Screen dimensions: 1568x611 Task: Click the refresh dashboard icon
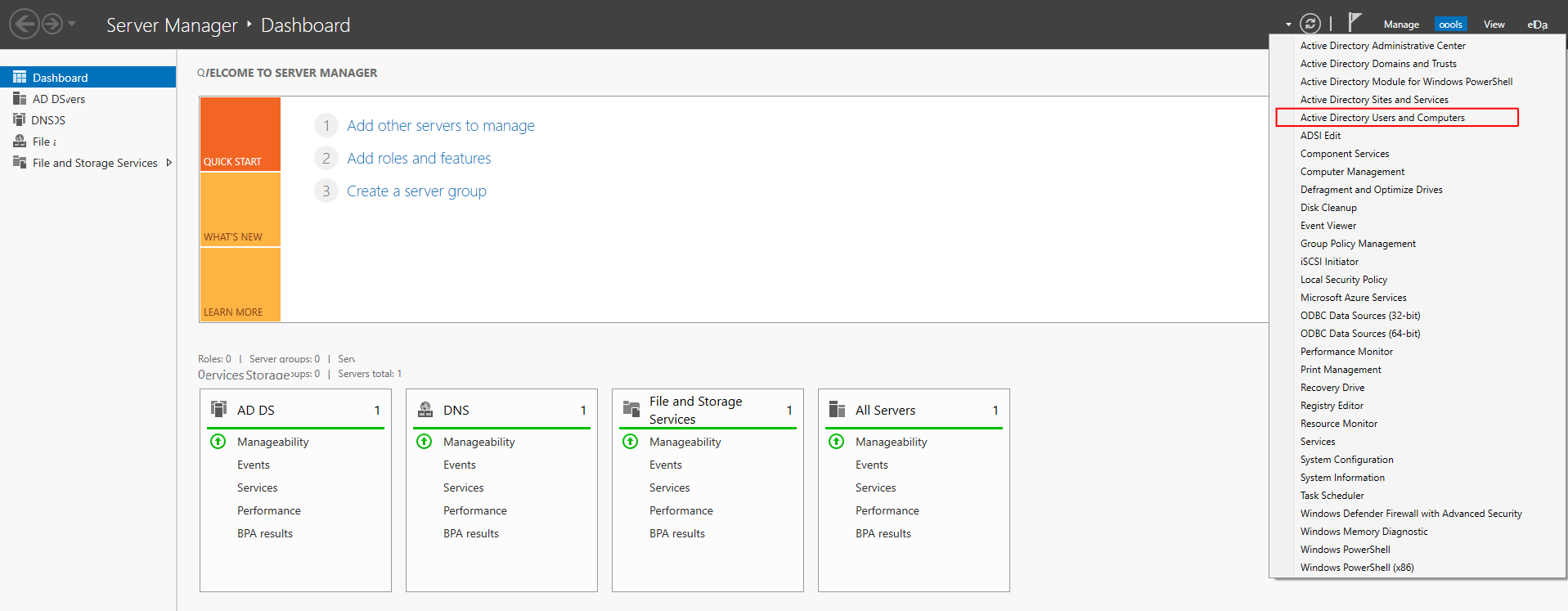(x=1310, y=24)
